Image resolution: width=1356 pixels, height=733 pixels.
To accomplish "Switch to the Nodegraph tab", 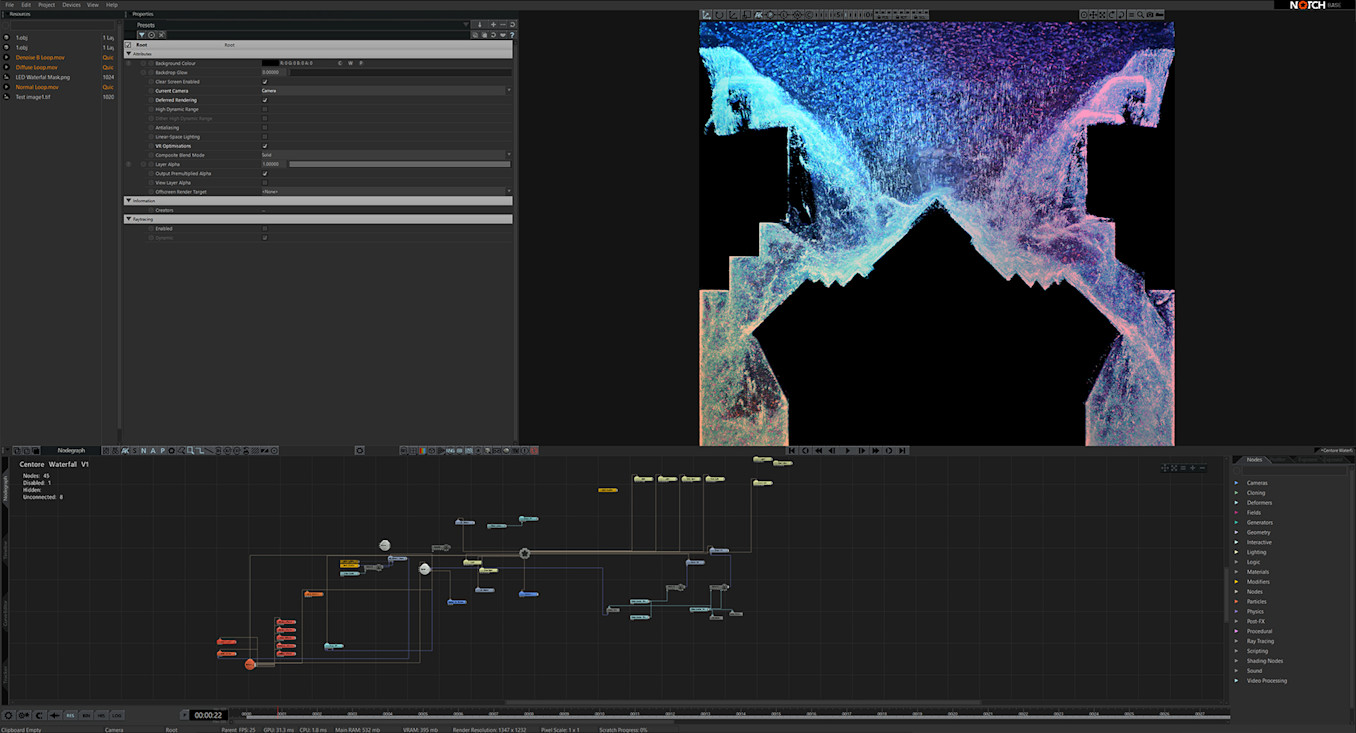I will tap(71, 451).
